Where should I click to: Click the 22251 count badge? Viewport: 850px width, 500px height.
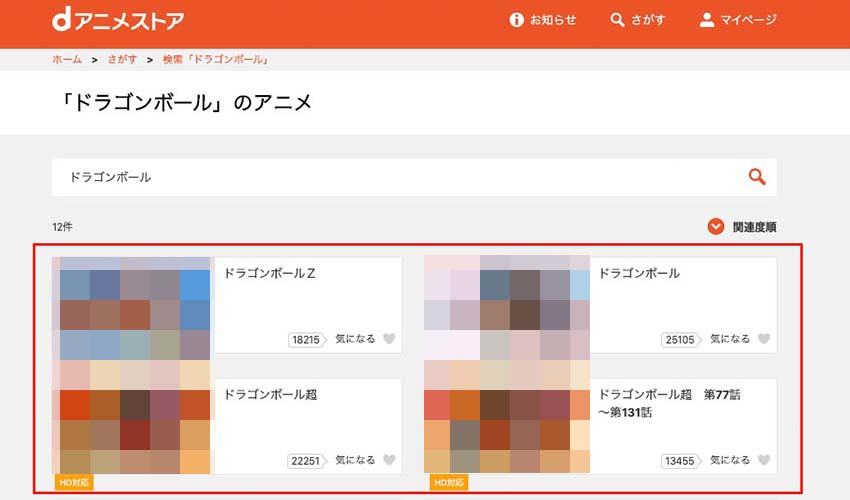[307, 461]
